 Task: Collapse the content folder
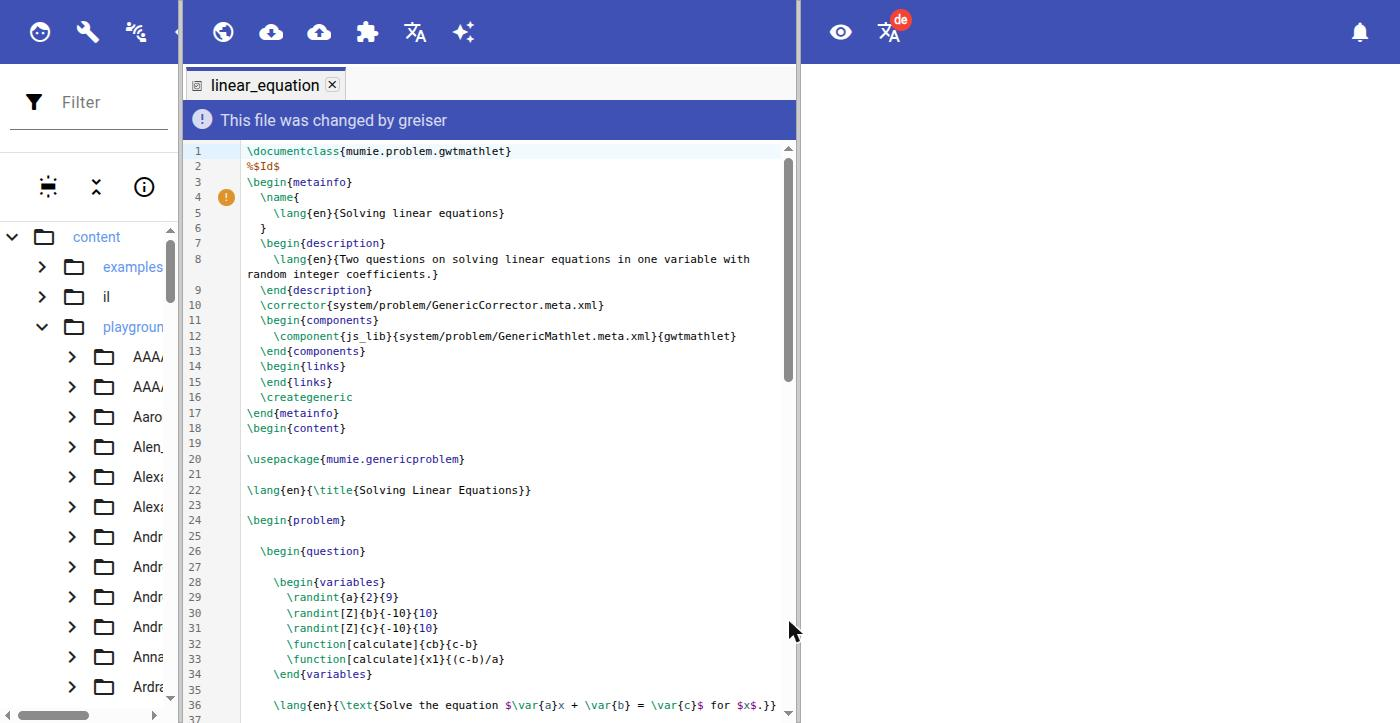click(12, 237)
